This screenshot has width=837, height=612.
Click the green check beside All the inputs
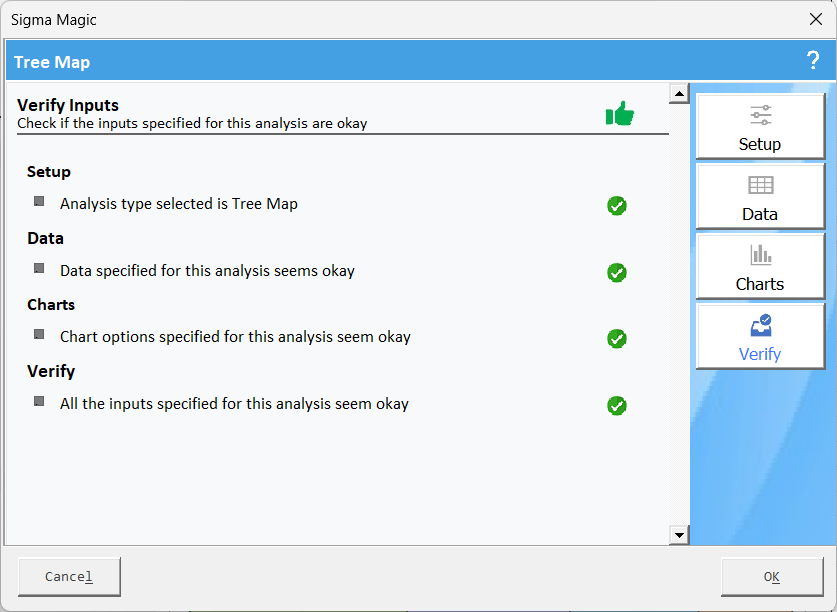tap(617, 405)
